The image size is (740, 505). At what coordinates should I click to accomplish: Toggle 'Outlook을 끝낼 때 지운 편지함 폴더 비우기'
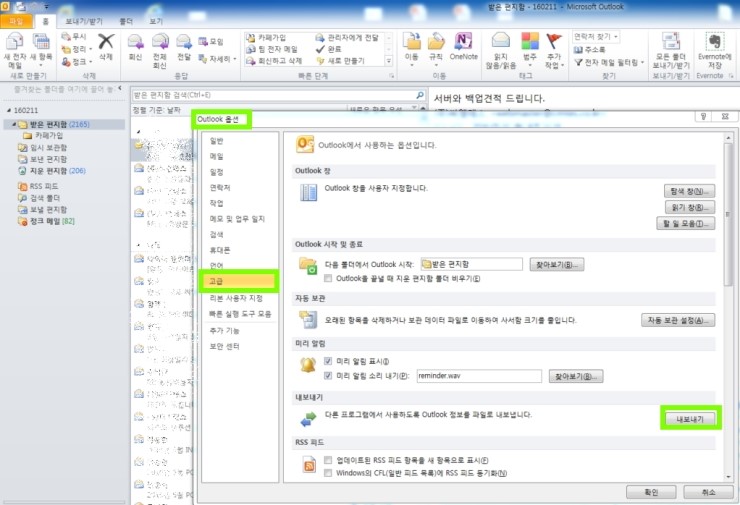coord(328,278)
